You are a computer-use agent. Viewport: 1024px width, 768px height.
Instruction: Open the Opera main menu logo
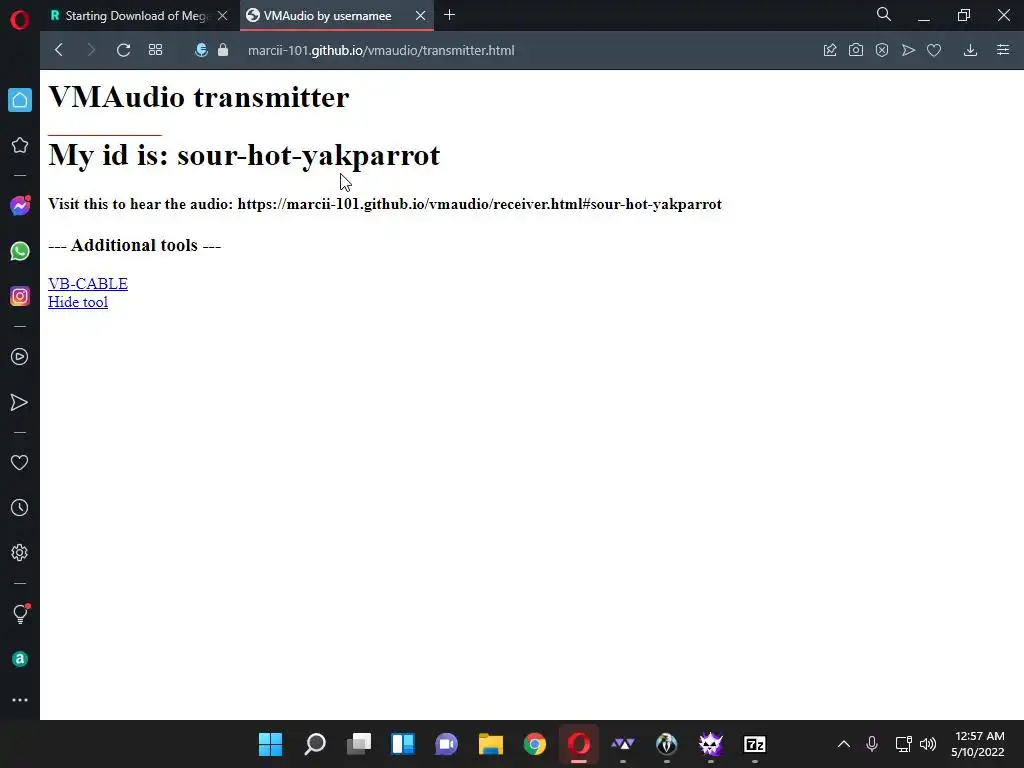coord(20,20)
